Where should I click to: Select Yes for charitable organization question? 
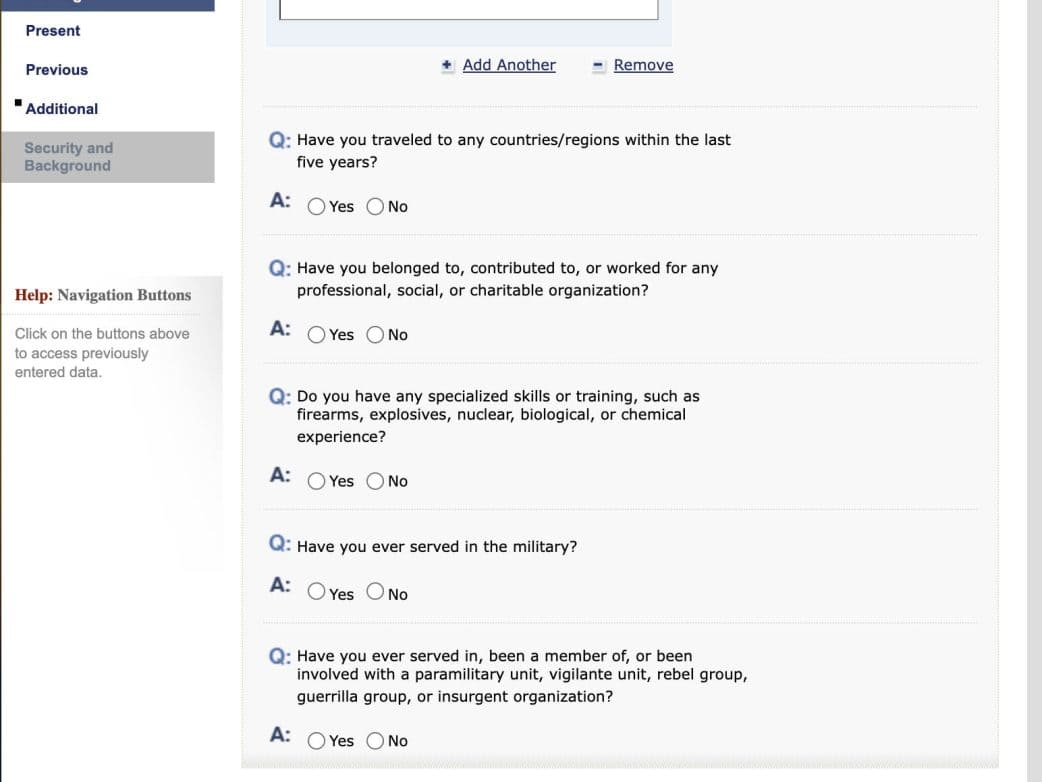pos(316,335)
